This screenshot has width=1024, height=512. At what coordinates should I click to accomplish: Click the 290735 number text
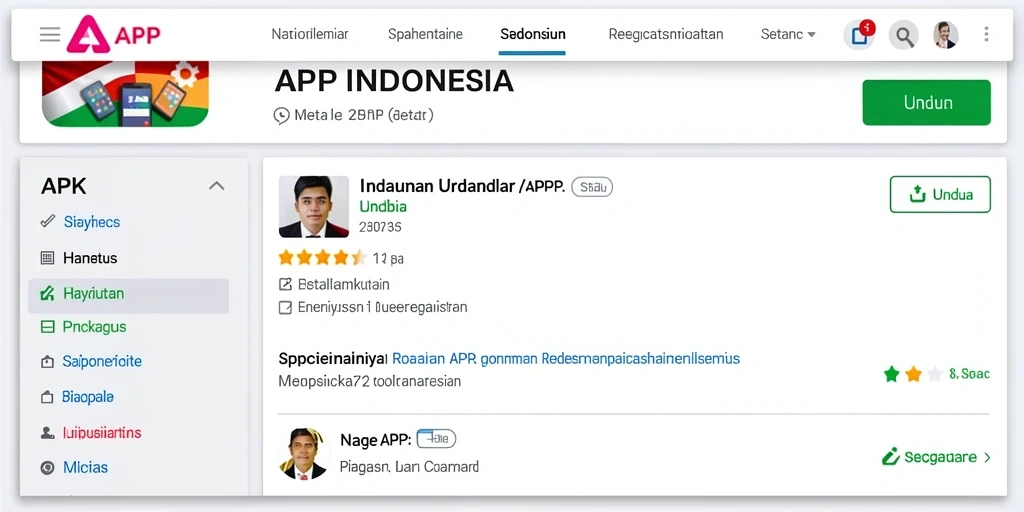click(x=380, y=227)
